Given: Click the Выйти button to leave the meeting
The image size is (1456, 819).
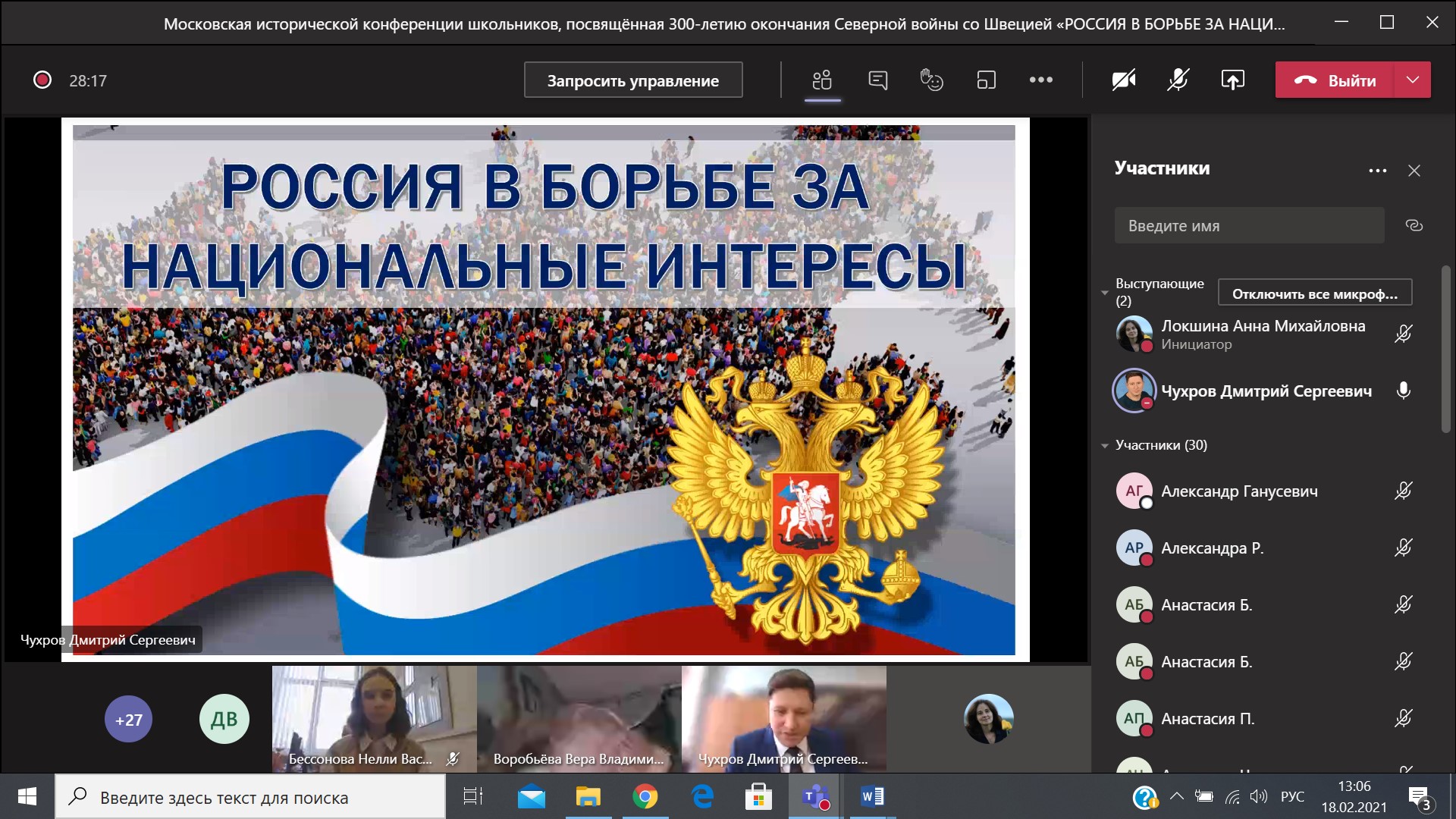Looking at the screenshot, I should (1335, 80).
